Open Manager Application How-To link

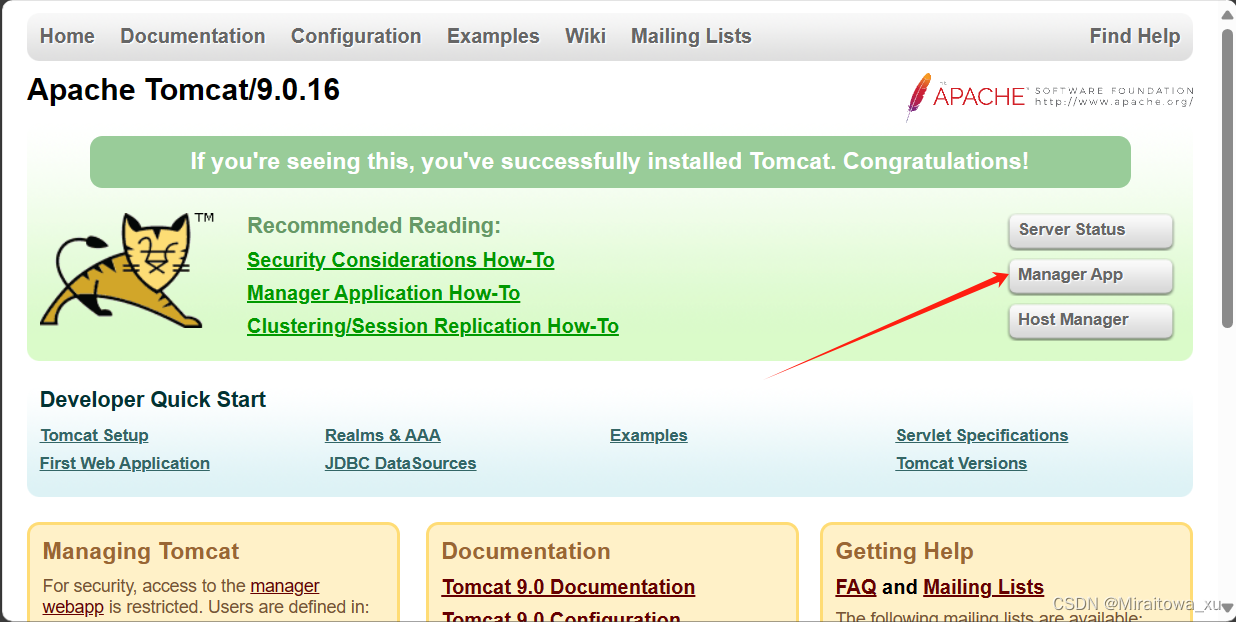pyautogui.click(x=384, y=293)
